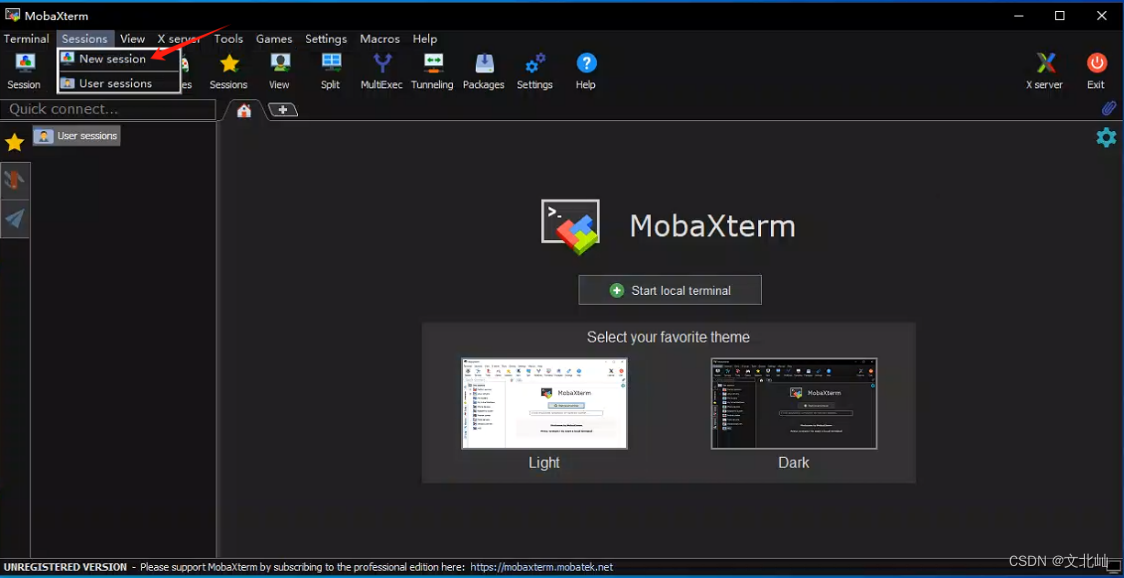Click the View toolbar icon
Image resolution: width=1124 pixels, height=578 pixels.
click(x=280, y=72)
